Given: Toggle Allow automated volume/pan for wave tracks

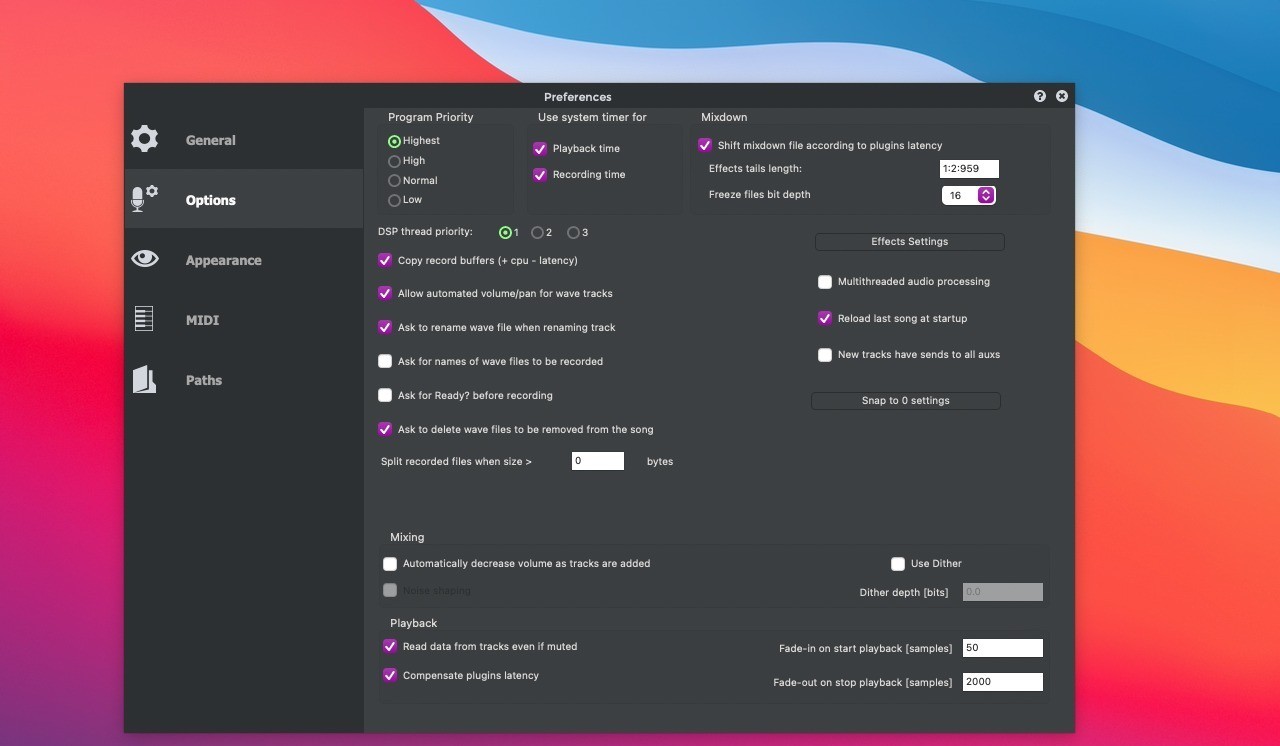Looking at the screenshot, I should [x=385, y=293].
